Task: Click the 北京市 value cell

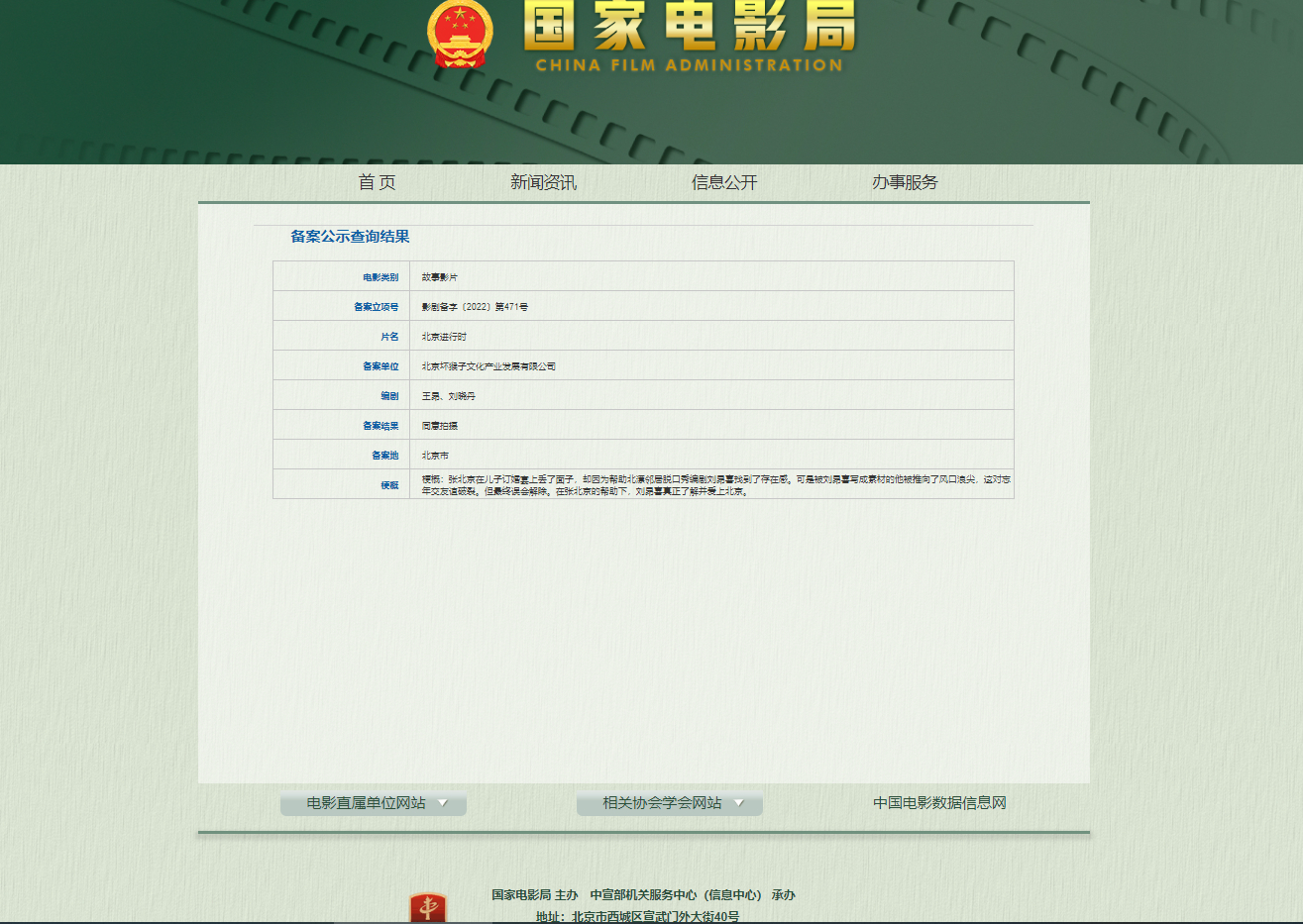Action: (x=711, y=455)
